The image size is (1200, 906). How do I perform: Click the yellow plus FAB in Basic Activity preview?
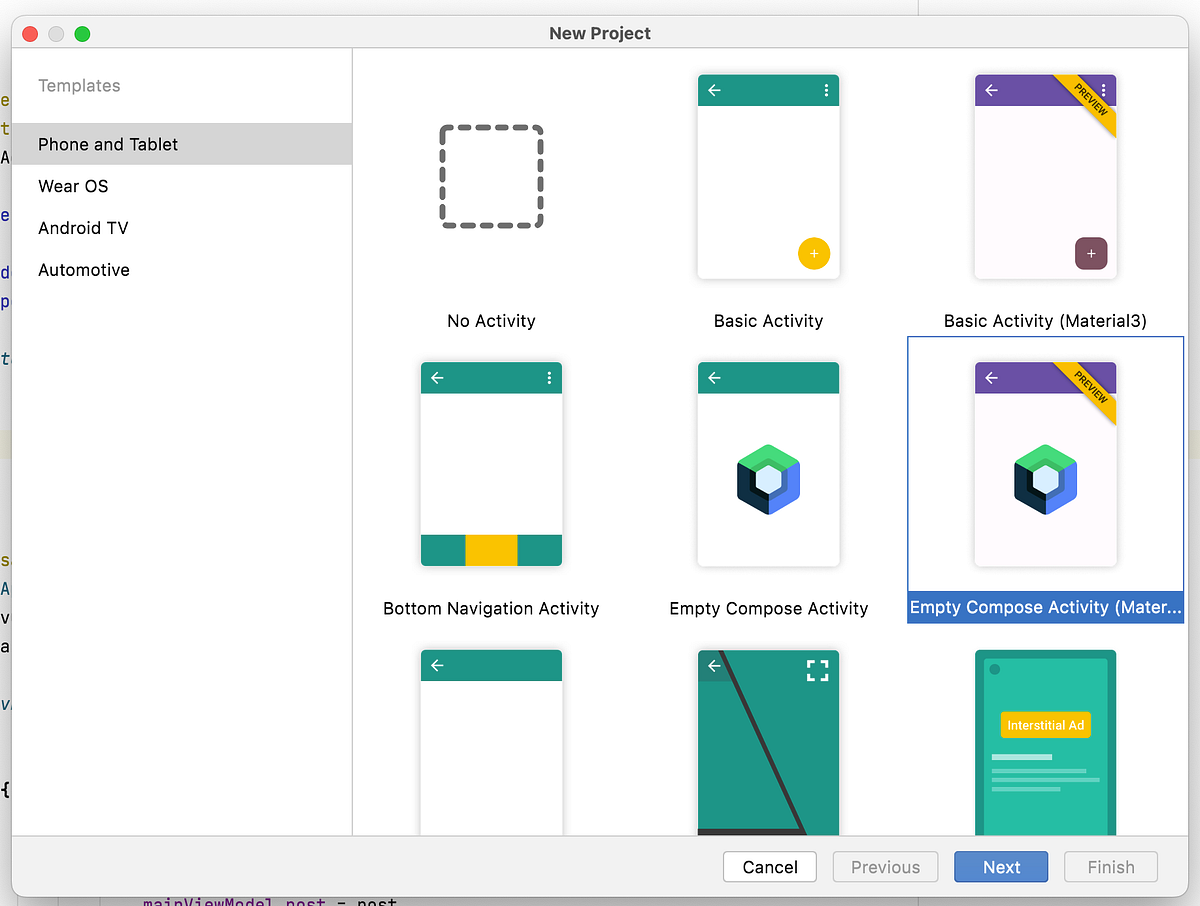click(814, 253)
